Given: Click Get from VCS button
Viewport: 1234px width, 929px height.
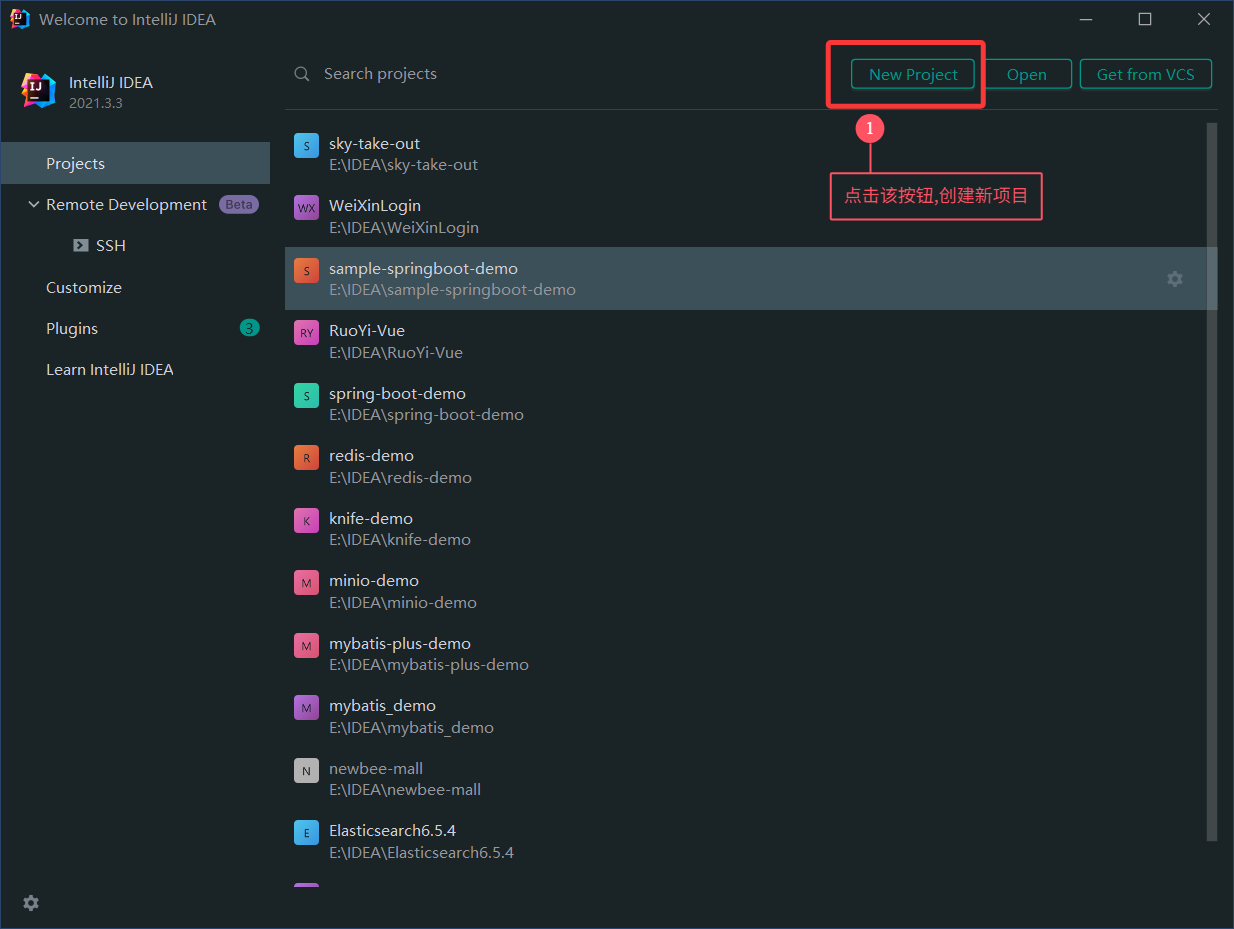Looking at the screenshot, I should (1145, 74).
